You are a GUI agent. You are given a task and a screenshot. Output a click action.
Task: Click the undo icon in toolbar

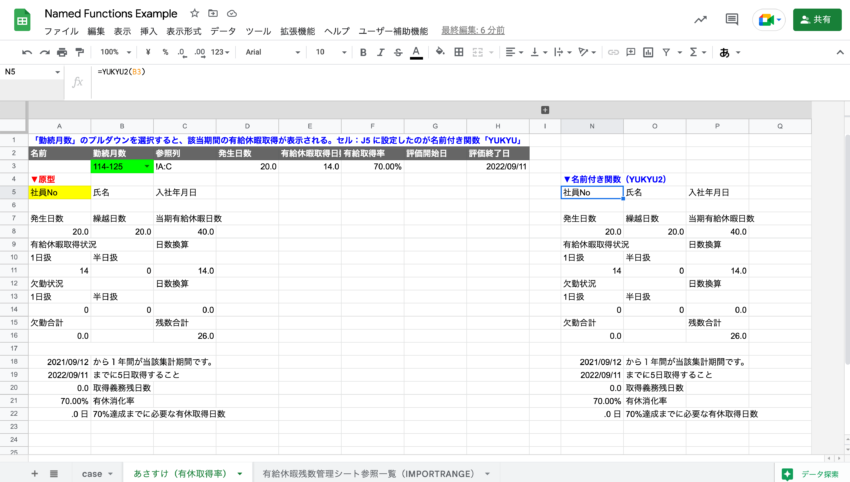point(27,52)
